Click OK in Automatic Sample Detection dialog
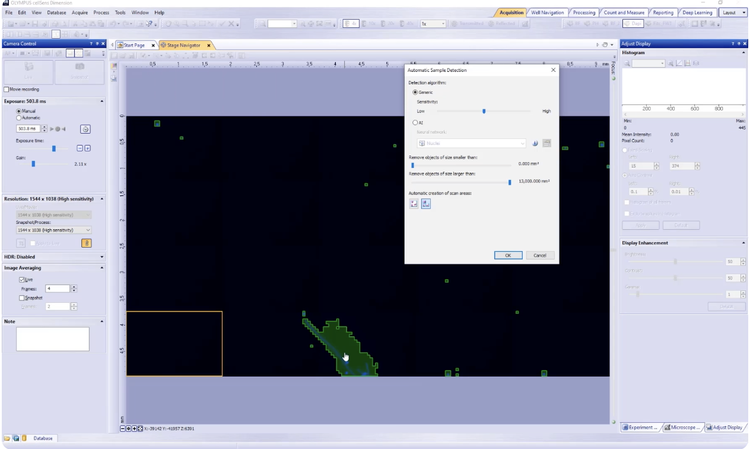This screenshot has width=750, height=449. 508,255
